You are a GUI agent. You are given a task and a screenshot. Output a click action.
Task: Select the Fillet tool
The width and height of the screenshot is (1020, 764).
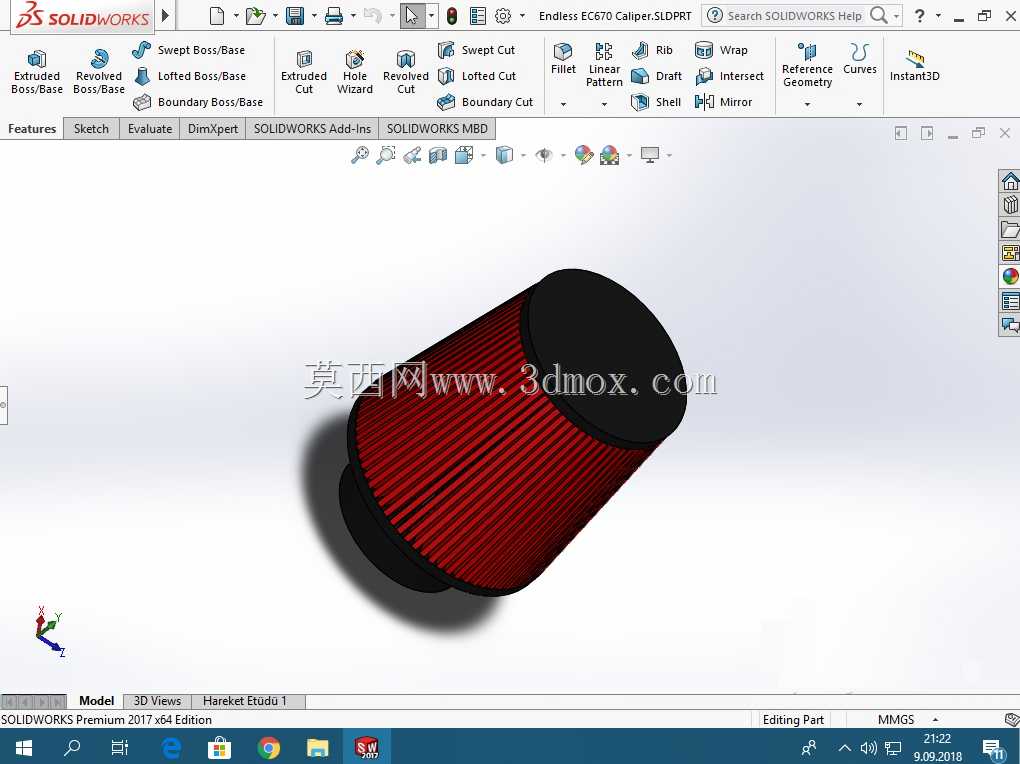[x=563, y=59]
